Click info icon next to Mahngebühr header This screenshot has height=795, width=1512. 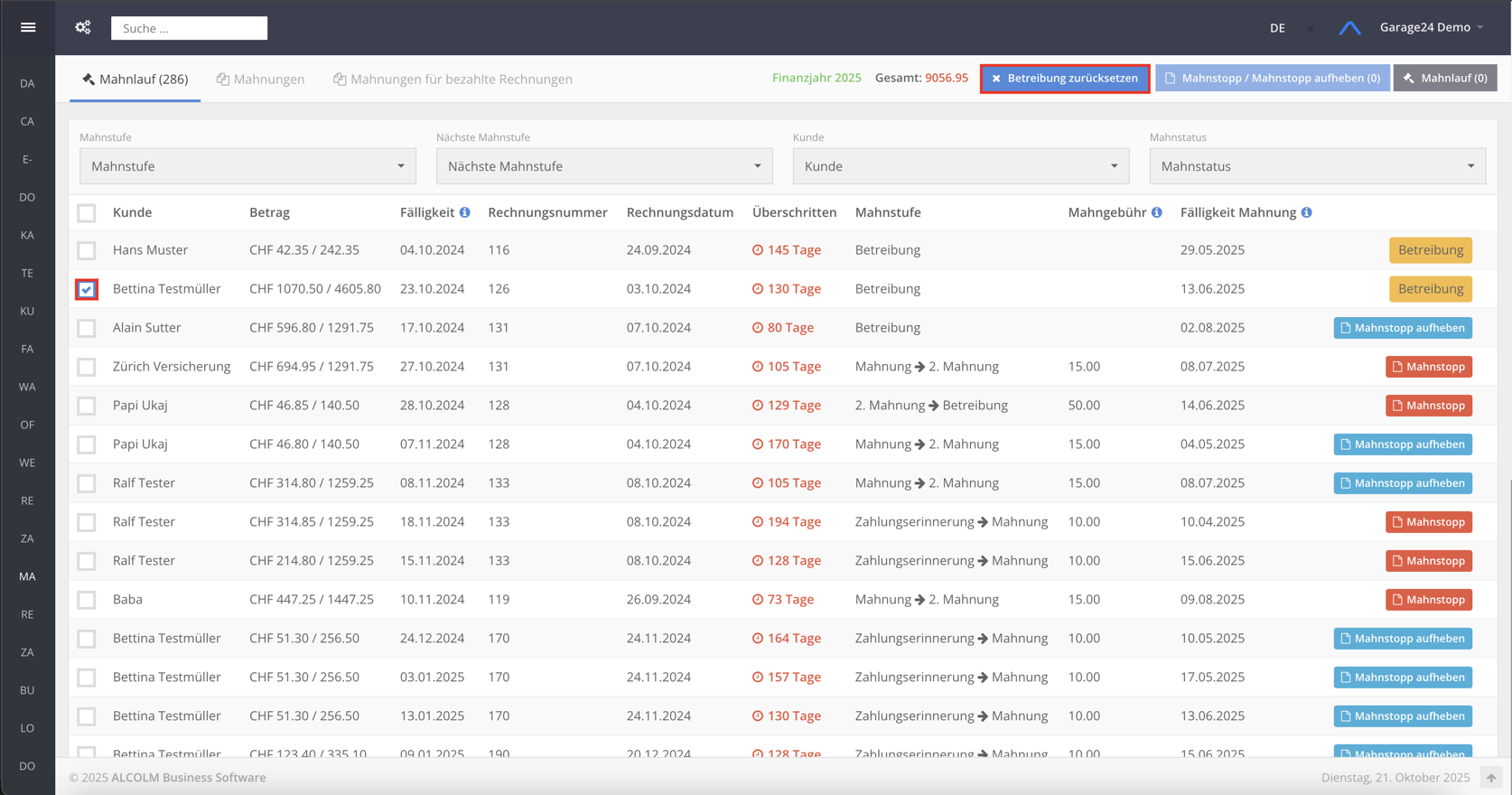[1156, 212]
